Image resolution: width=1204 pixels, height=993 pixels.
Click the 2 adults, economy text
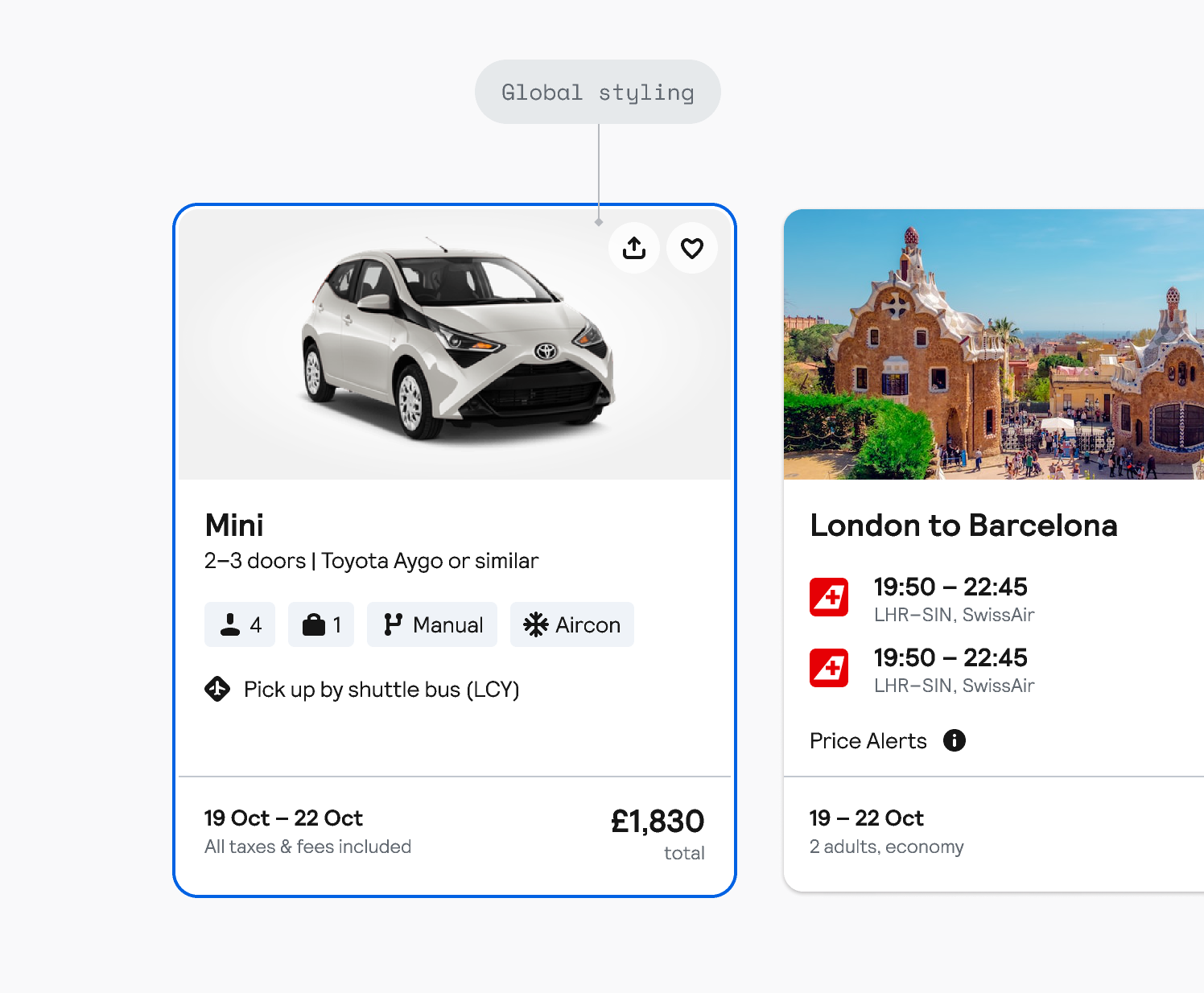click(x=886, y=847)
